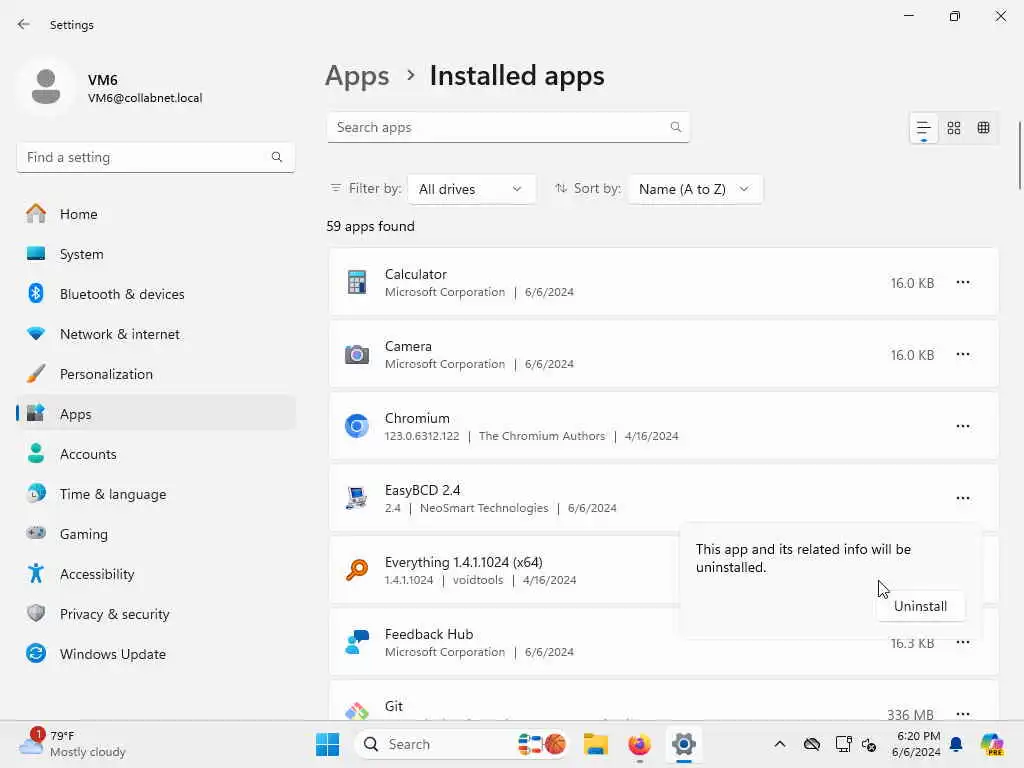Image resolution: width=1024 pixels, height=768 pixels.
Task: Open Time & language settings
Action: coord(156,494)
